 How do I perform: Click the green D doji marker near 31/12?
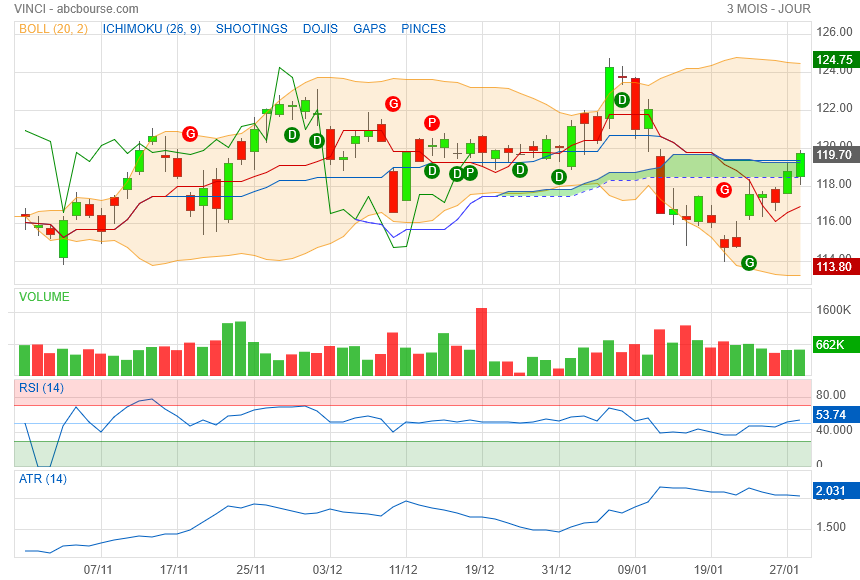[x=558, y=177]
